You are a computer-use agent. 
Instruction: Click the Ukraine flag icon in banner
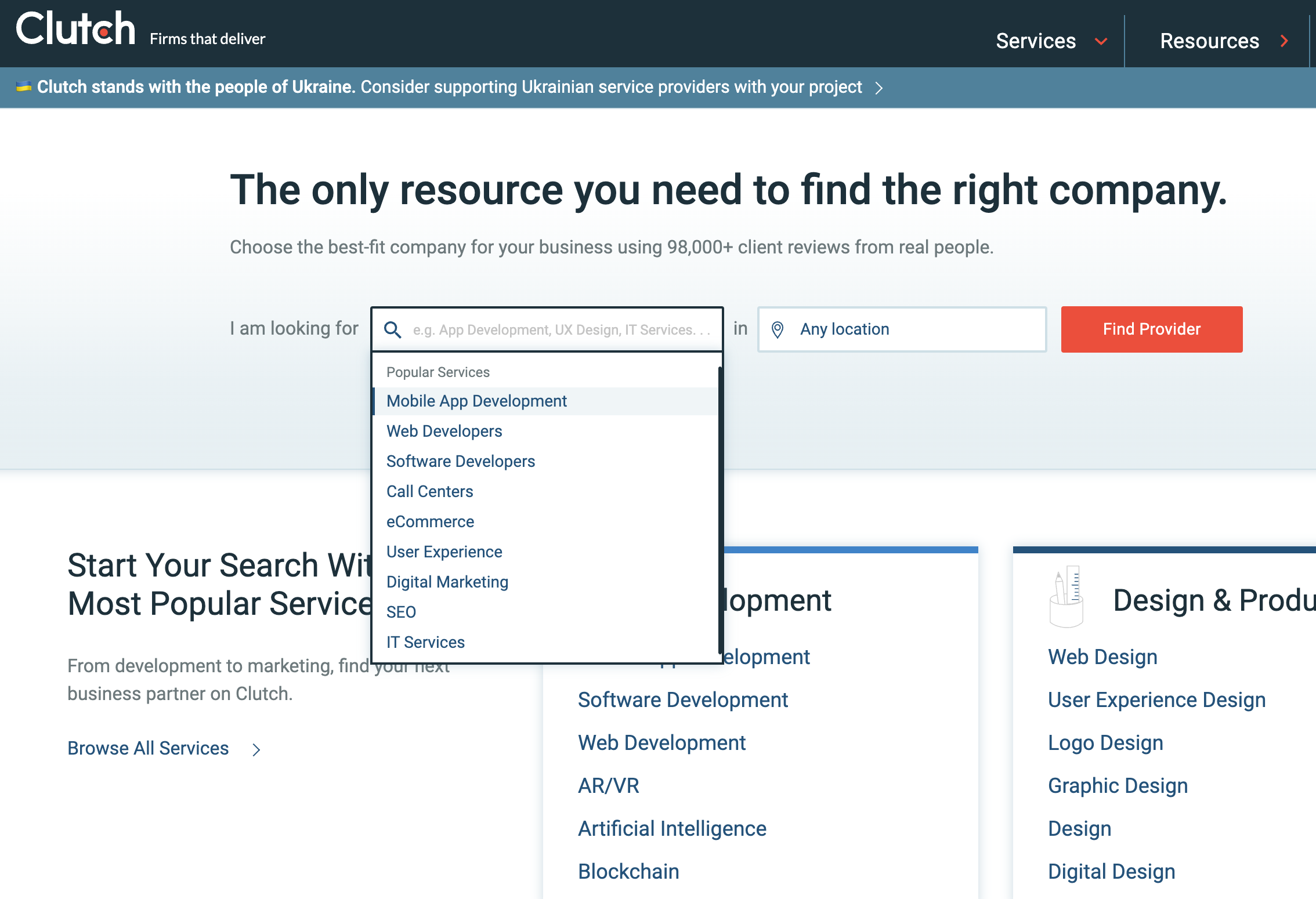[x=23, y=87]
